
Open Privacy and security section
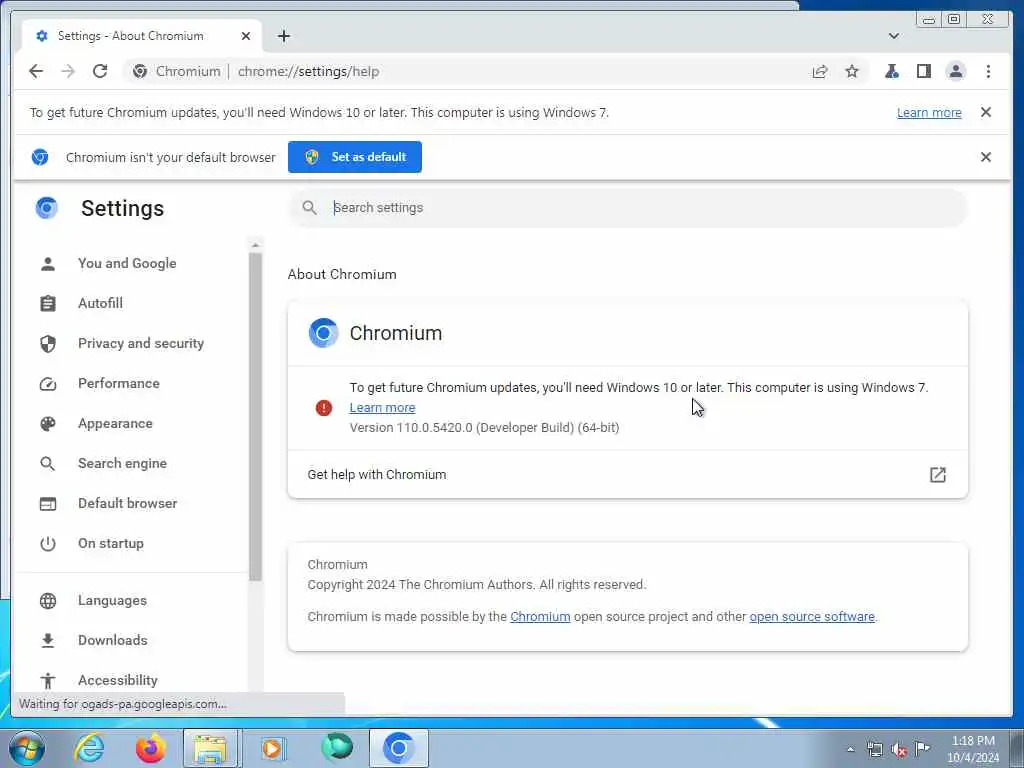[x=141, y=344]
